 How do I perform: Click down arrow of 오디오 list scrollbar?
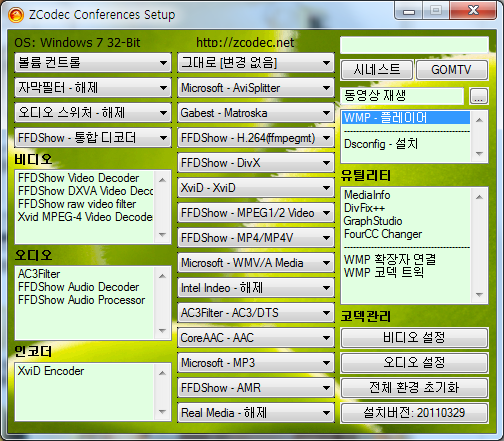point(162,331)
